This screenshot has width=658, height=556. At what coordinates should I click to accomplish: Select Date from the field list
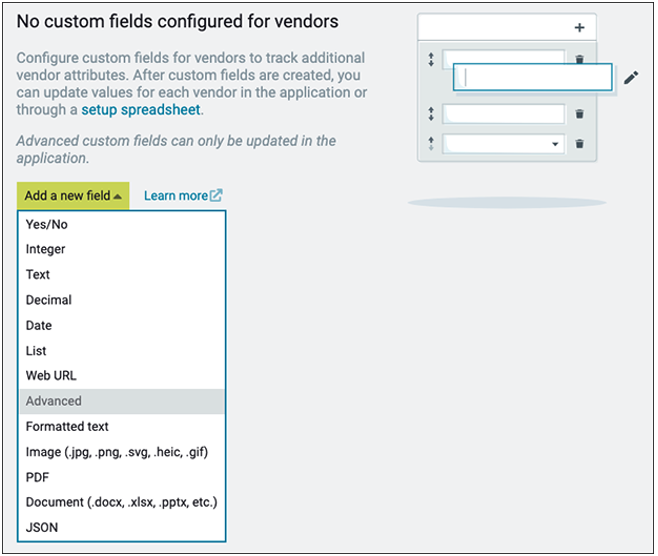tap(39, 325)
